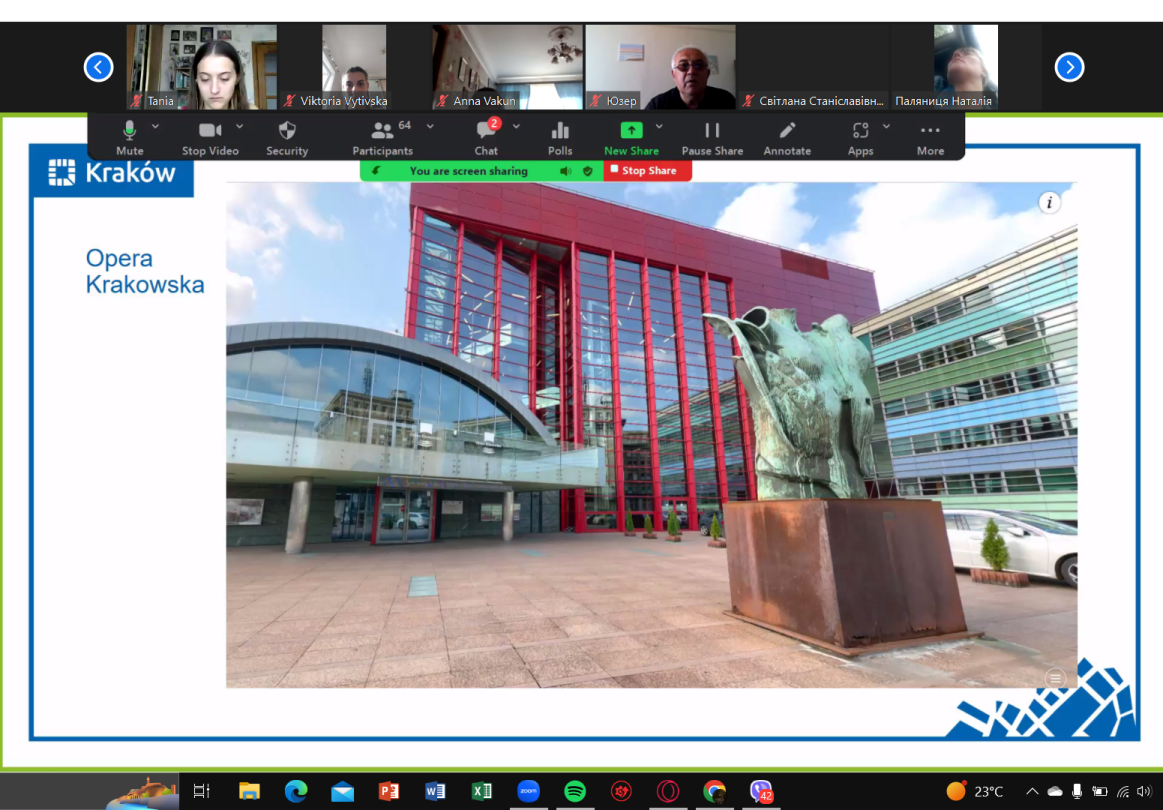Click the info 'i' icon on photo
This screenshot has height=810, width=1163.
point(1049,202)
